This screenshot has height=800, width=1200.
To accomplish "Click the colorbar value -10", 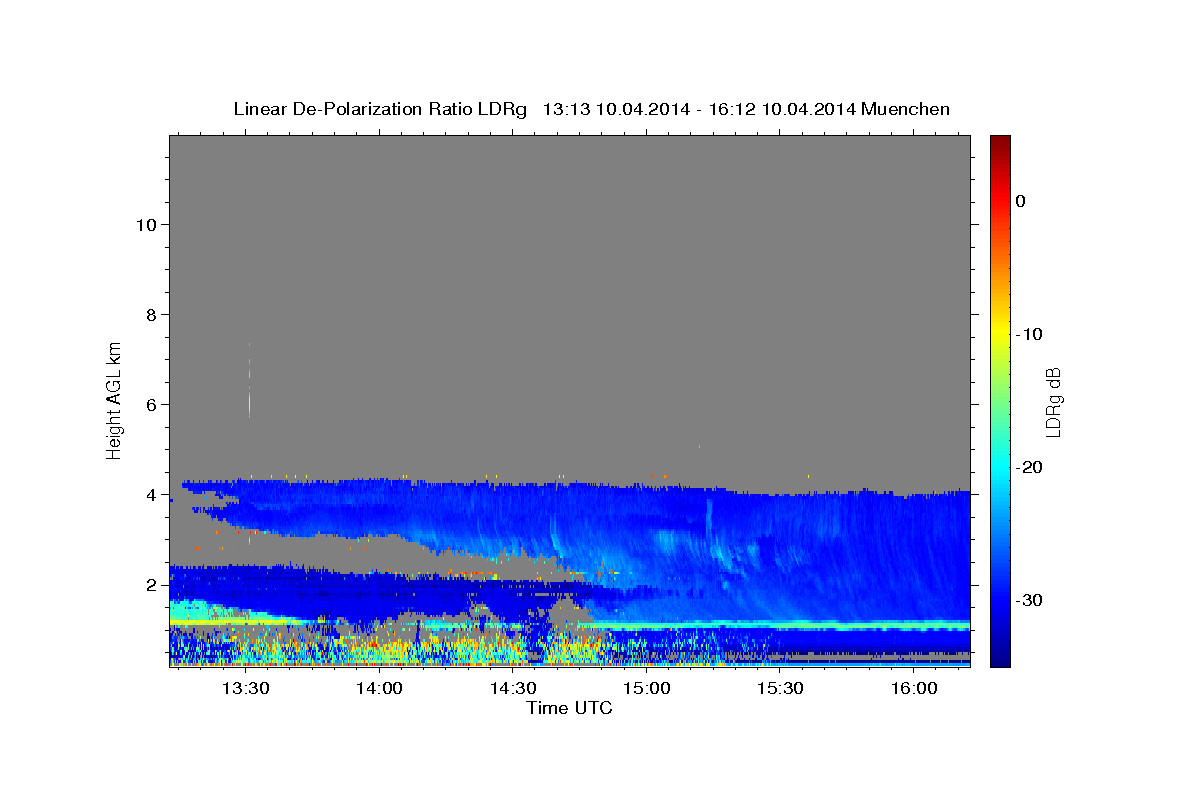I will click(1029, 334).
